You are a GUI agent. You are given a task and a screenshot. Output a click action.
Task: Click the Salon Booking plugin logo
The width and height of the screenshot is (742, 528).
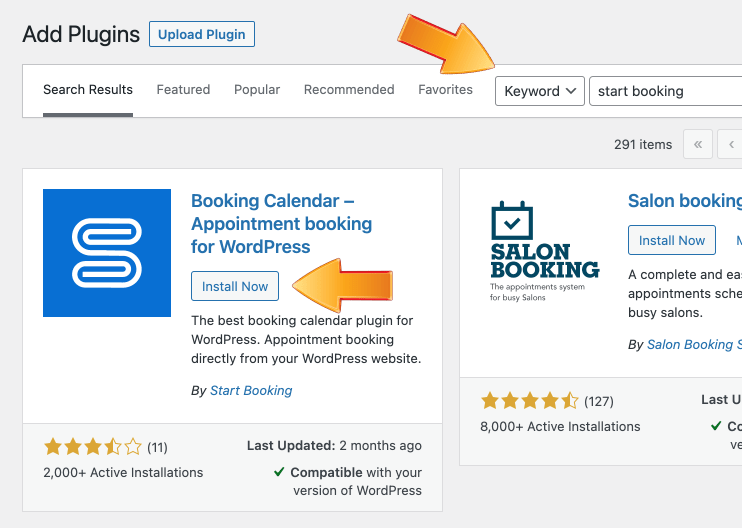[x=545, y=252]
